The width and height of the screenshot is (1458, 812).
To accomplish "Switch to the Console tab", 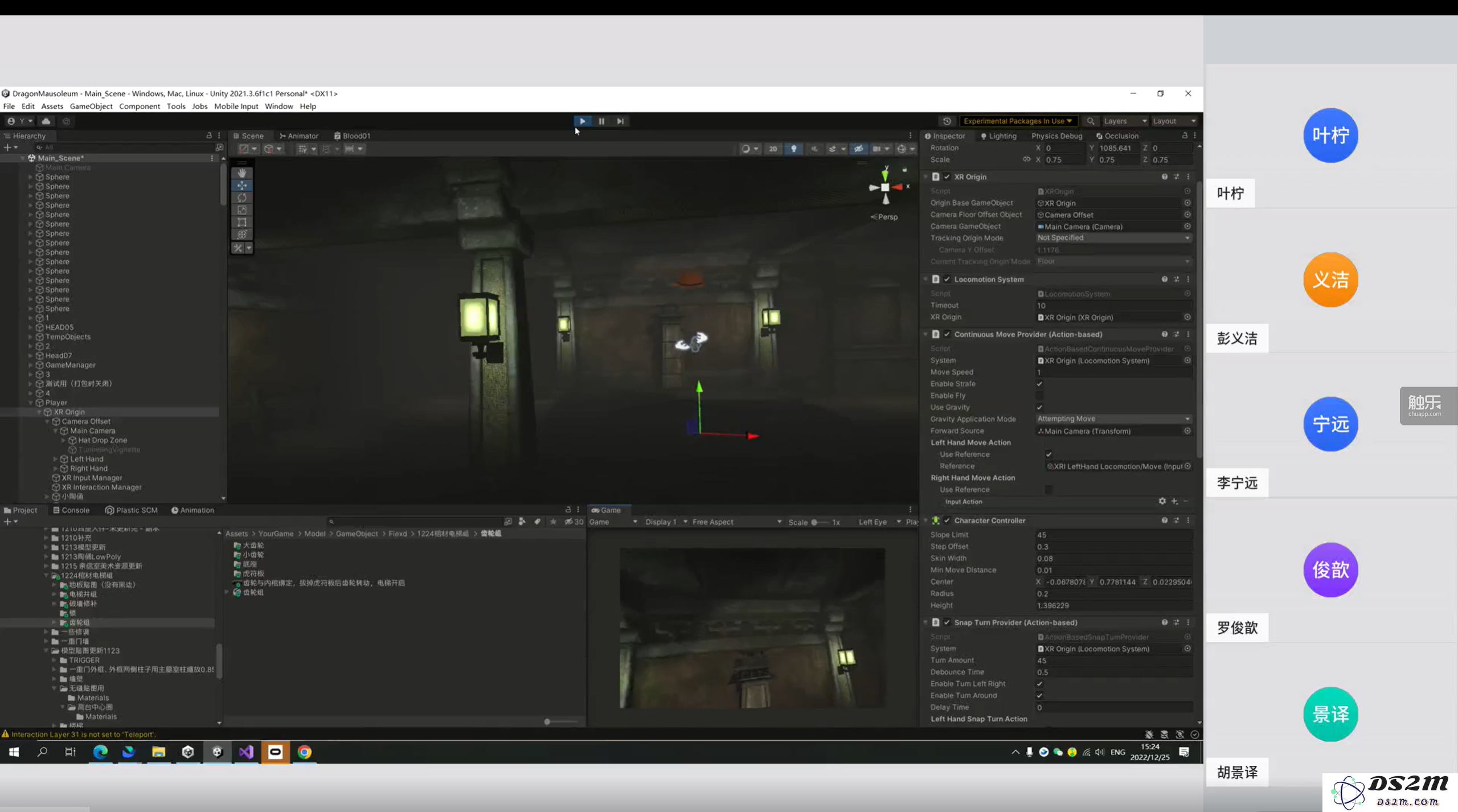I will point(71,510).
